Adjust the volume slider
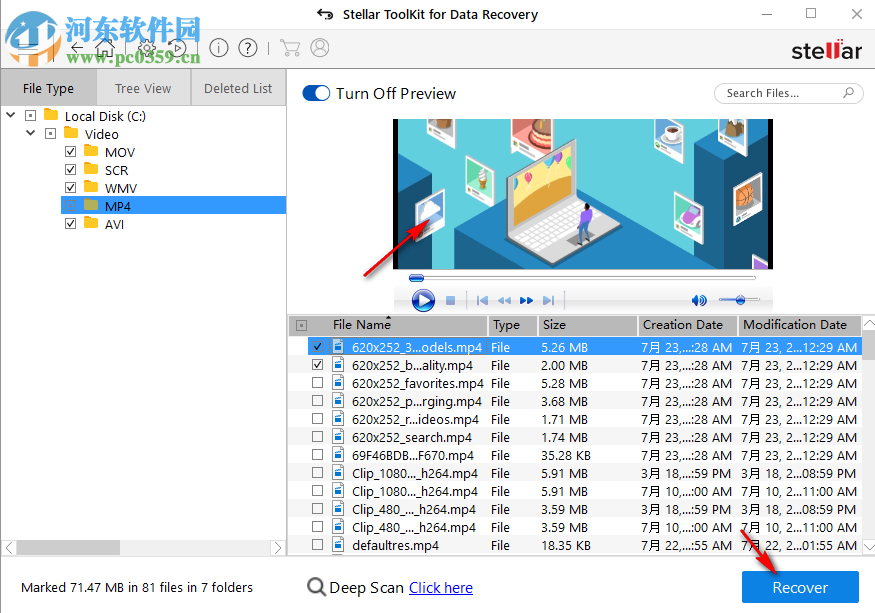875x613 pixels. click(739, 299)
